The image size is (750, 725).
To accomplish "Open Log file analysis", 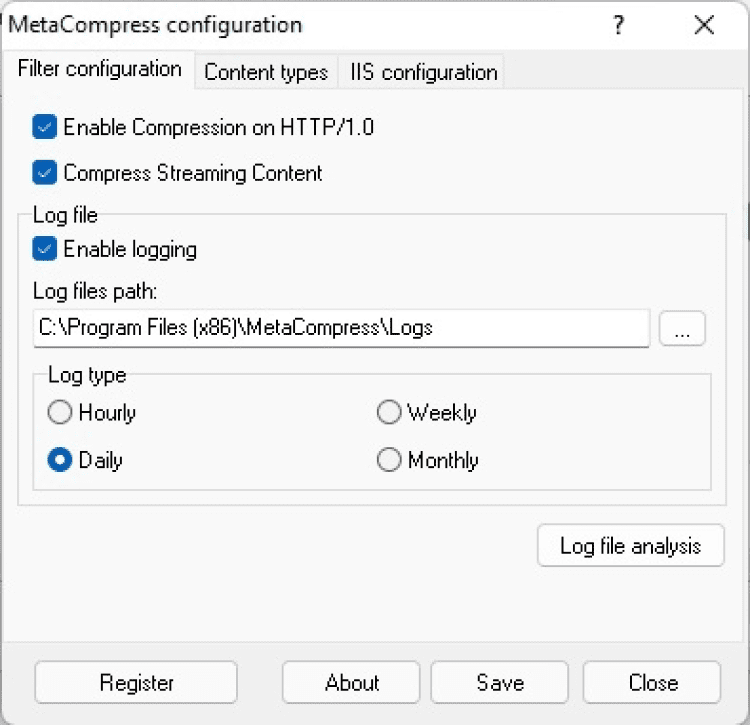I will (630, 546).
